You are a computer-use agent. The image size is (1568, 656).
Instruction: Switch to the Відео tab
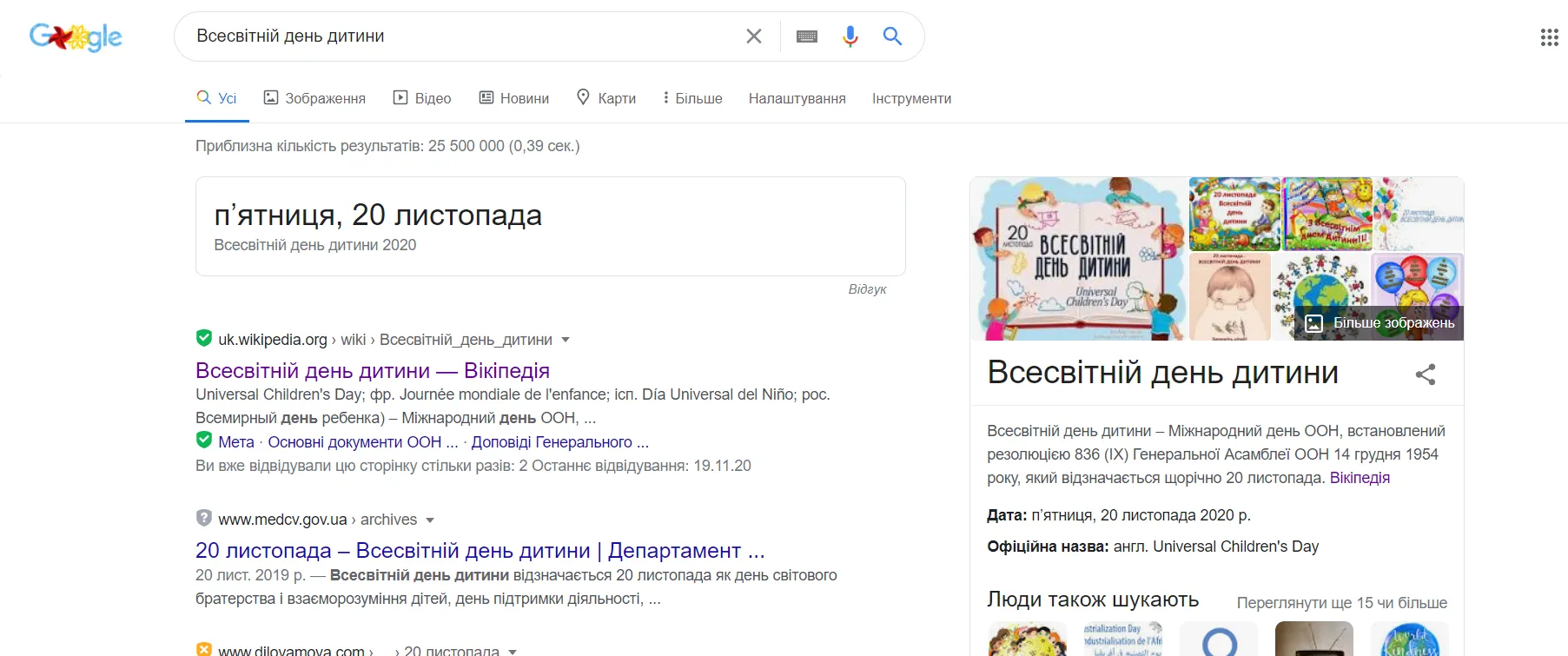pos(422,98)
